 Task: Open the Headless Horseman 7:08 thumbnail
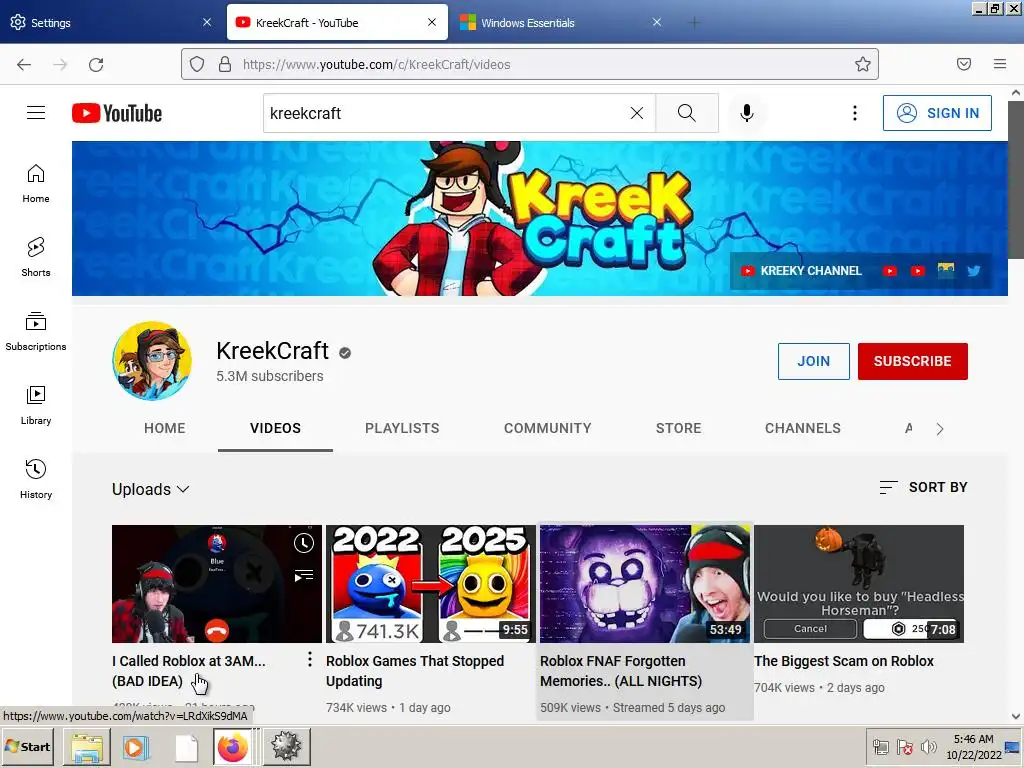859,584
